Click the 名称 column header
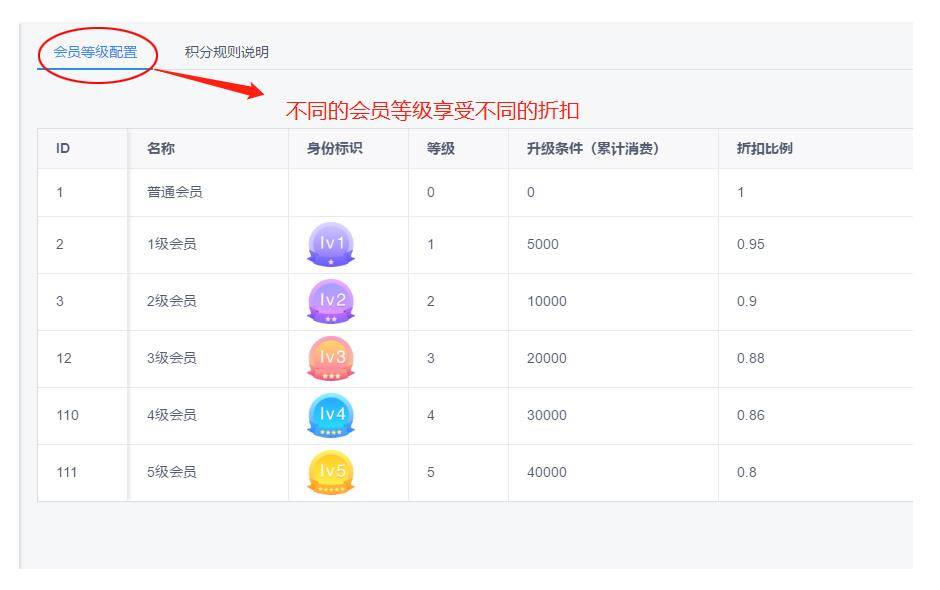 pyautogui.click(x=161, y=148)
